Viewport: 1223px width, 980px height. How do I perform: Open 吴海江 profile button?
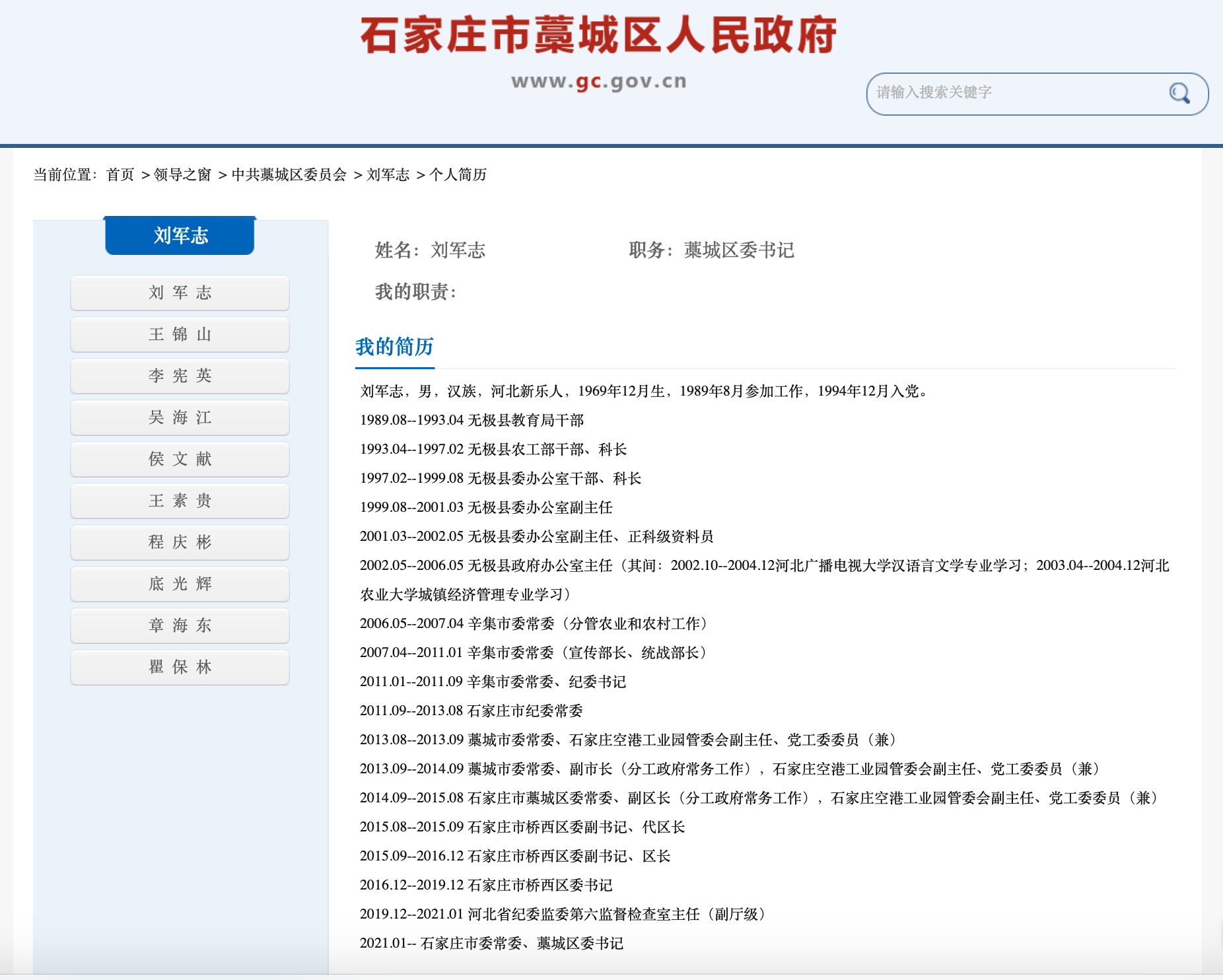pyautogui.click(x=180, y=417)
